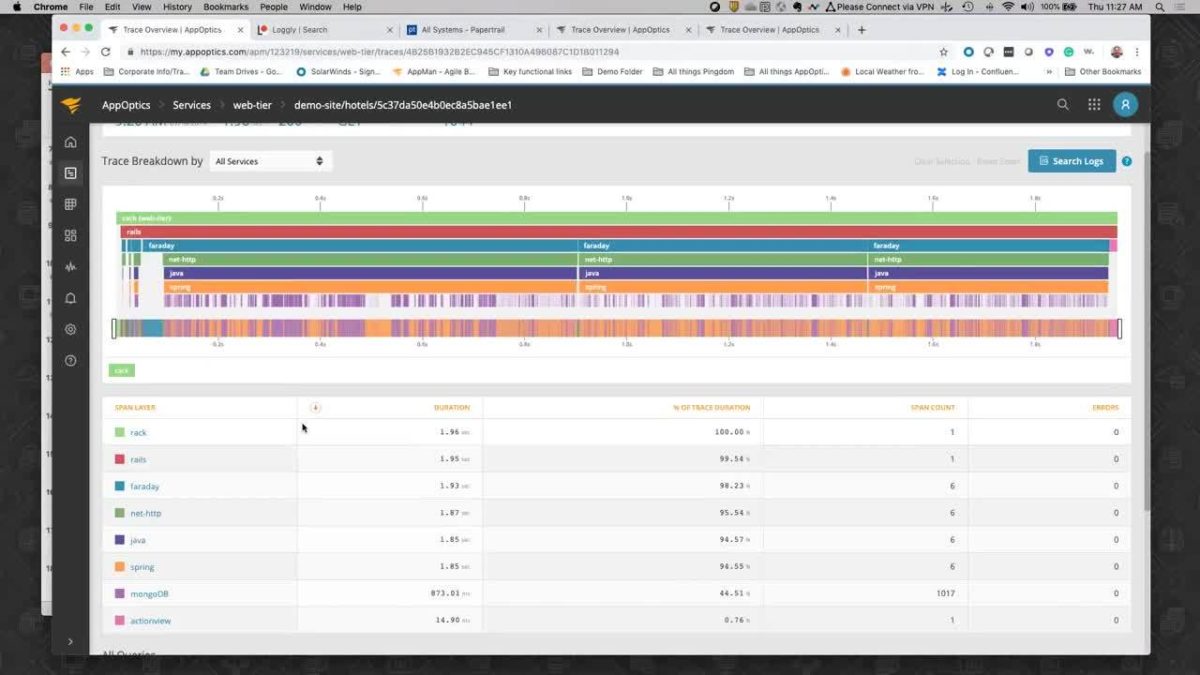Open the Metrics pulse icon in sidebar
The height and width of the screenshot is (675, 1200).
coord(70,267)
